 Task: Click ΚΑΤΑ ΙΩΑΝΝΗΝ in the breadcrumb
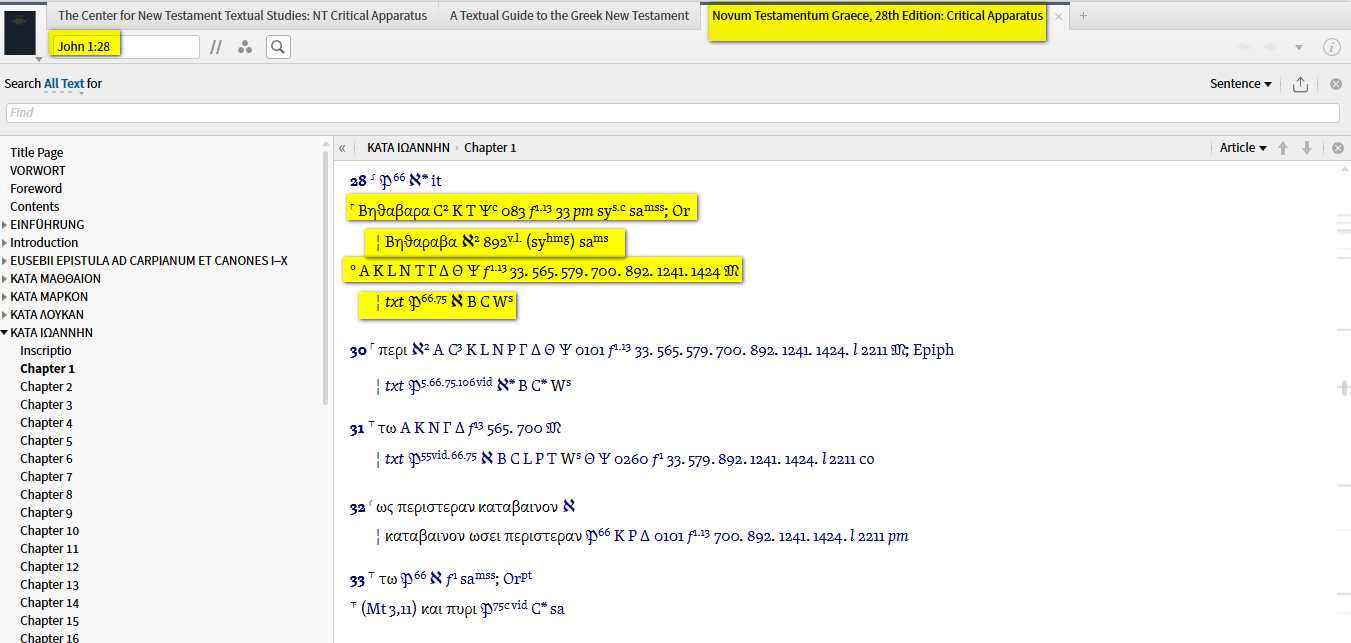407,148
